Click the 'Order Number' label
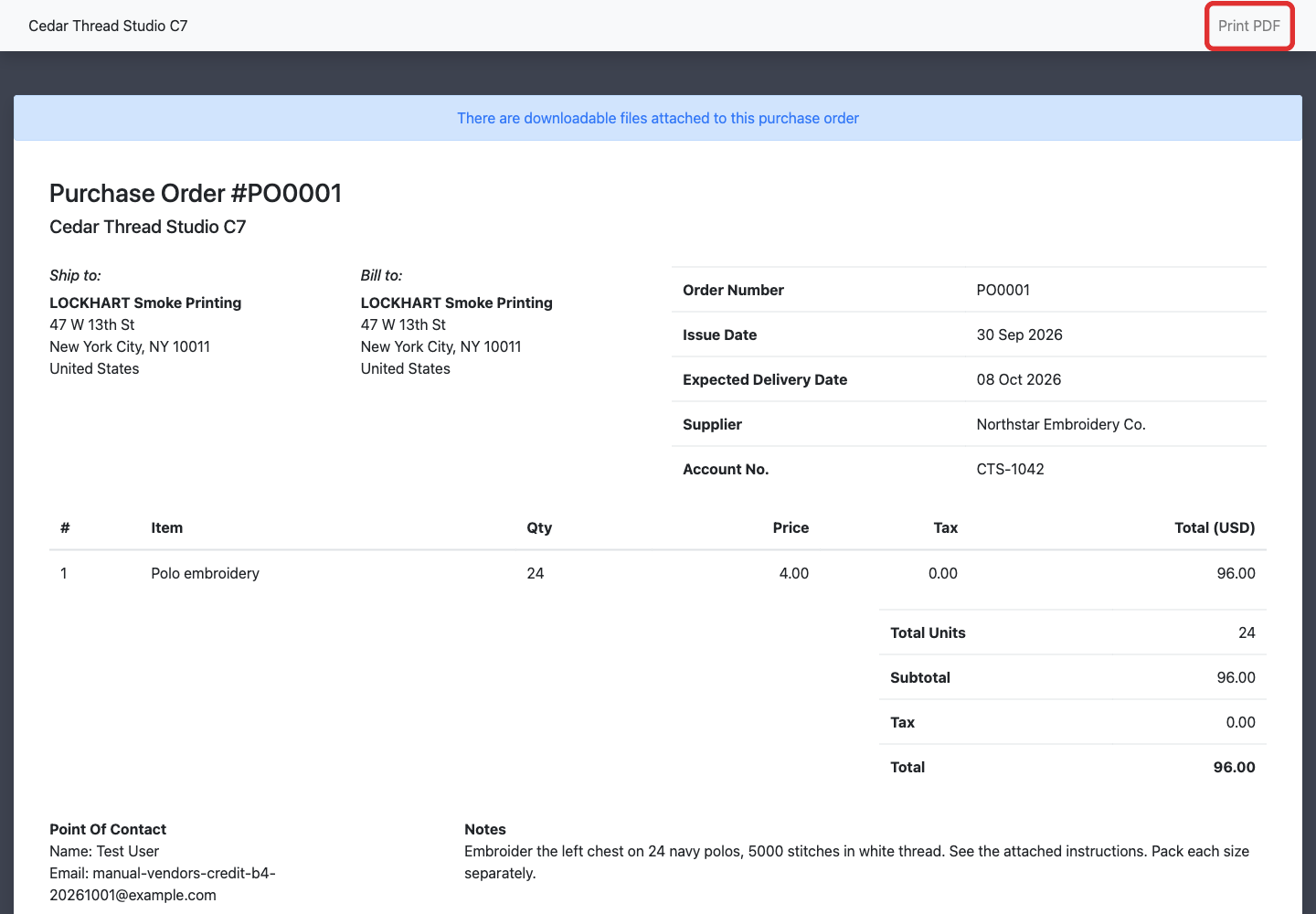 click(x=733, y=290)
